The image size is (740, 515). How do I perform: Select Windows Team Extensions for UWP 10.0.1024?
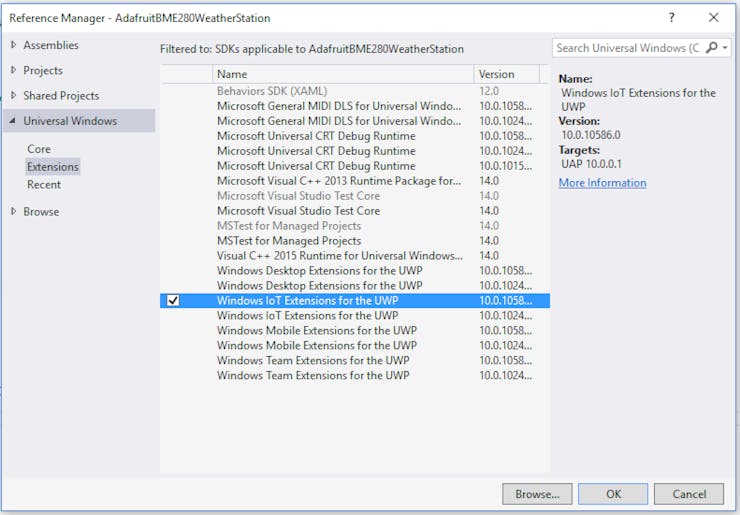pyautogui.click(x=355, y=375)
